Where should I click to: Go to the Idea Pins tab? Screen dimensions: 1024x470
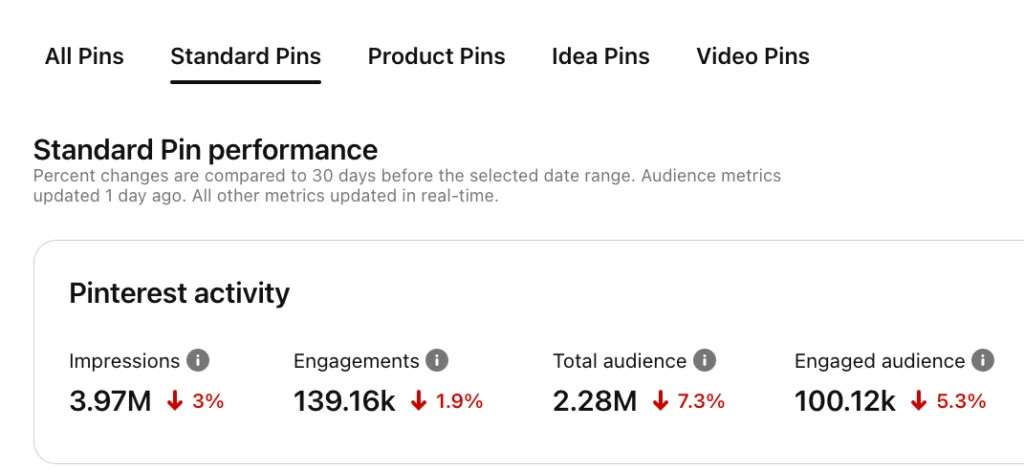600,56
